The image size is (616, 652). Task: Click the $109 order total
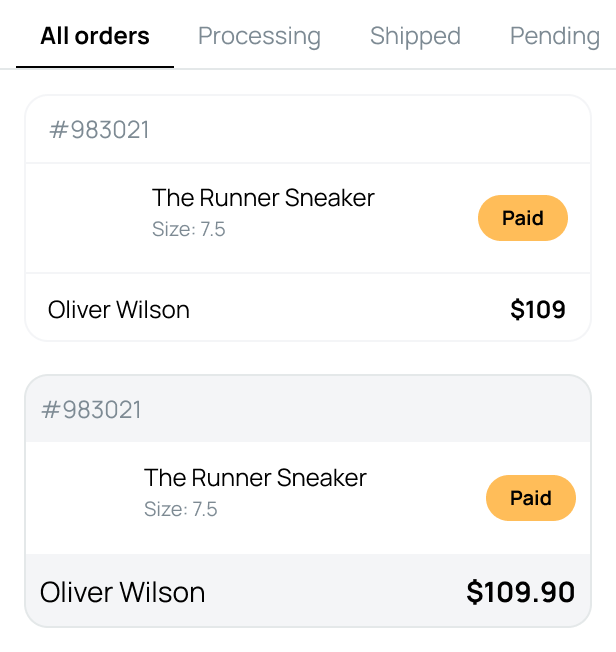tap(538, 310)
